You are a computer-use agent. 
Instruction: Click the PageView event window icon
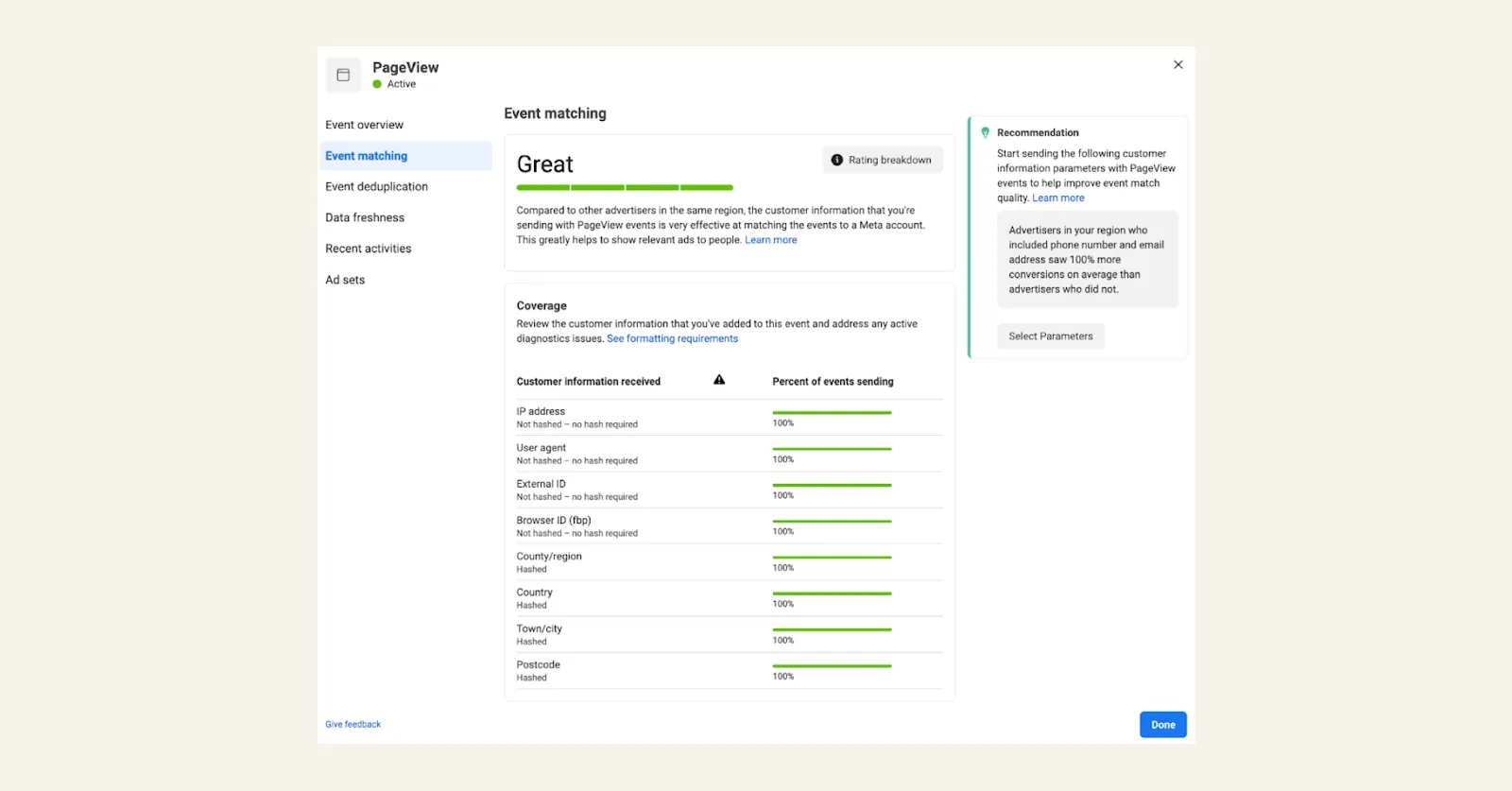pos(343,75)
